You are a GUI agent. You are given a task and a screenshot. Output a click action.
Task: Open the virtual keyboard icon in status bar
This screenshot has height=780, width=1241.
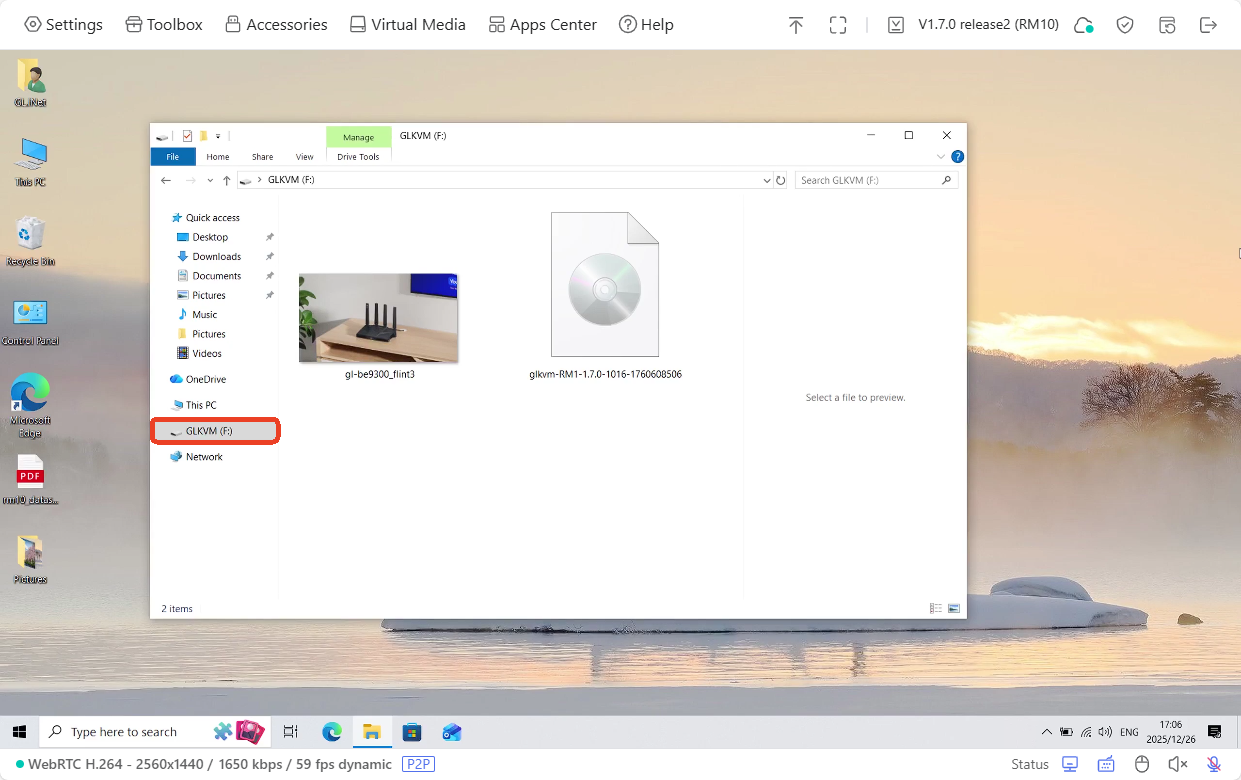point(1105,763)
